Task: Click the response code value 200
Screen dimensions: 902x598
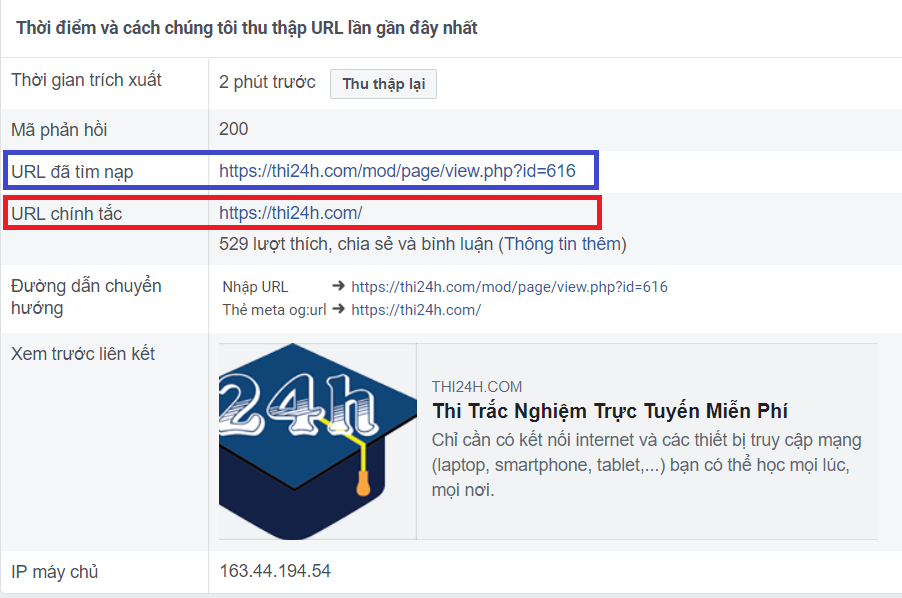Action: [x=234, y=129]
